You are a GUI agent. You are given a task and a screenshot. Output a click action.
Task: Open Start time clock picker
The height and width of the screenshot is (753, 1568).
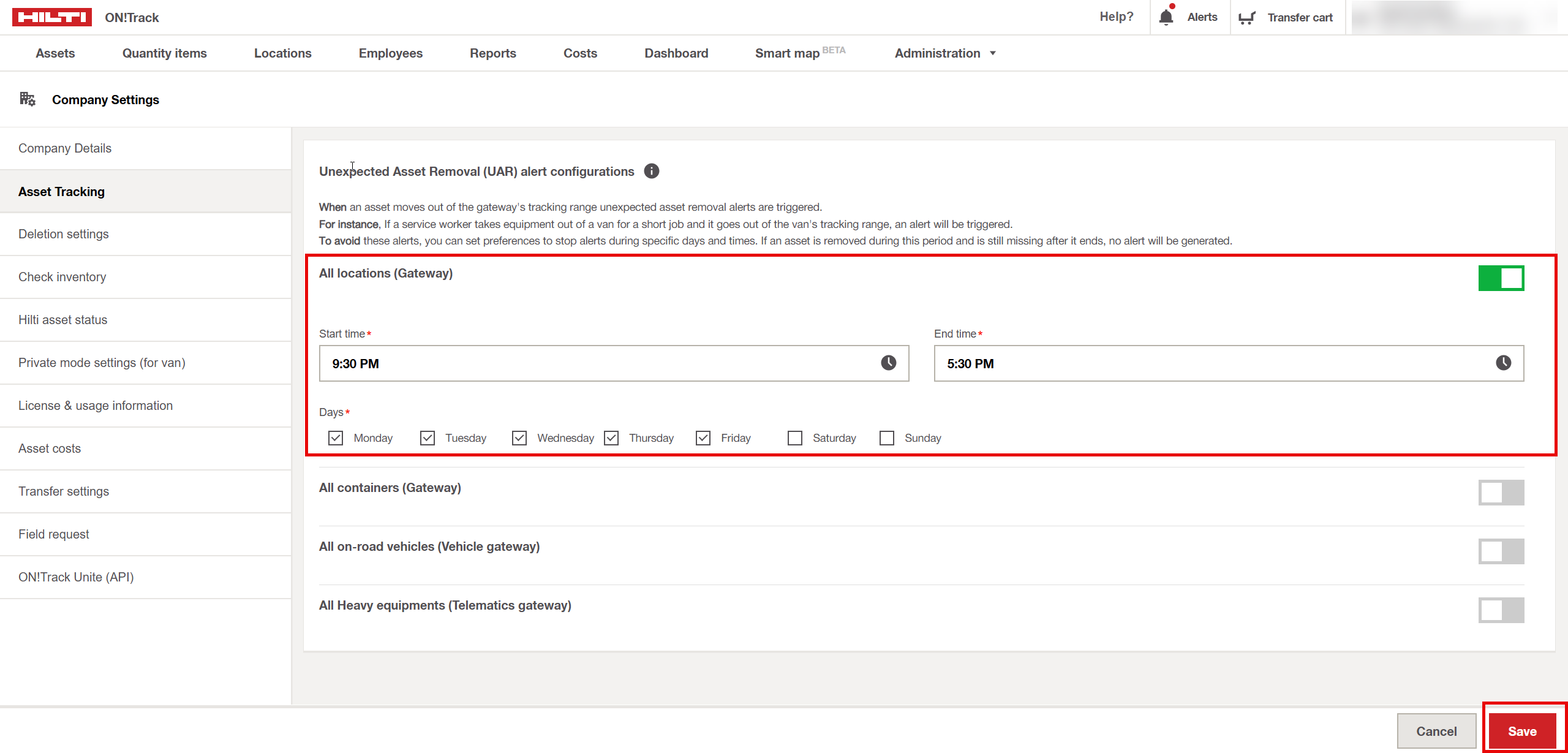pyautogui.click(x=888, y=363)
